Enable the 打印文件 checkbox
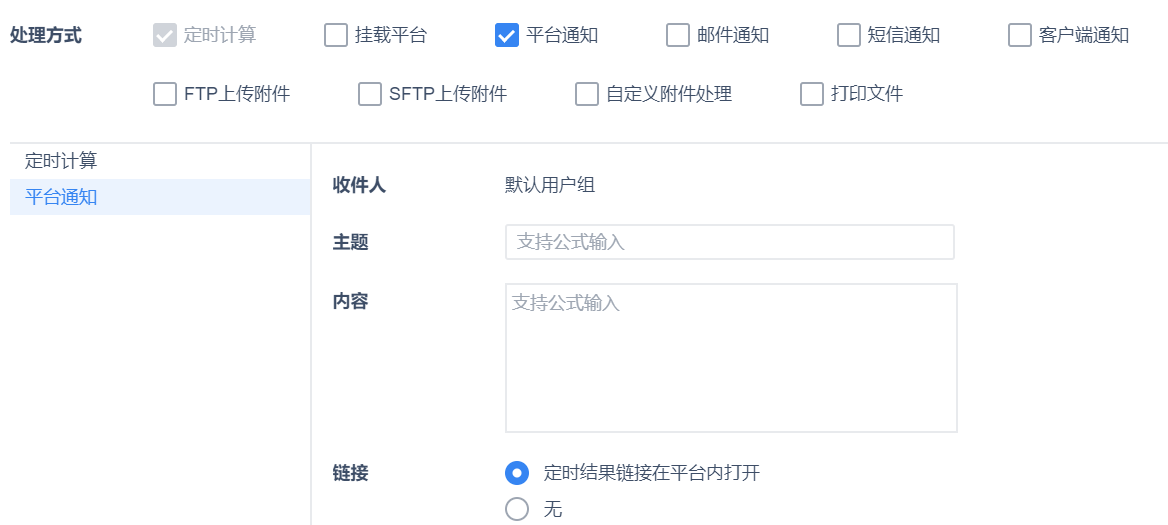1168x525 pixels. pos(812,94)
